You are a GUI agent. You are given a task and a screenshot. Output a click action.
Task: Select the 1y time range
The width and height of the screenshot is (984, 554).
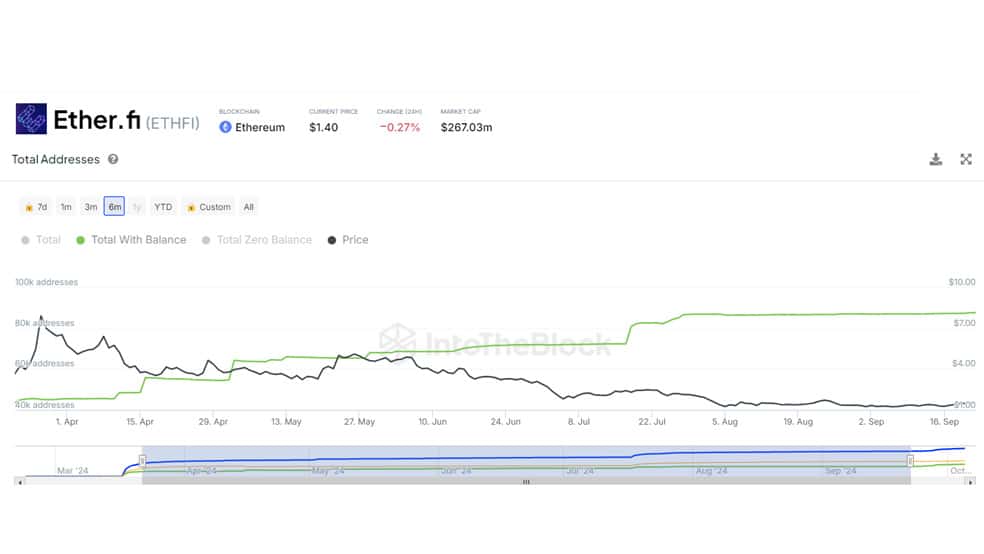coord(137,207)
